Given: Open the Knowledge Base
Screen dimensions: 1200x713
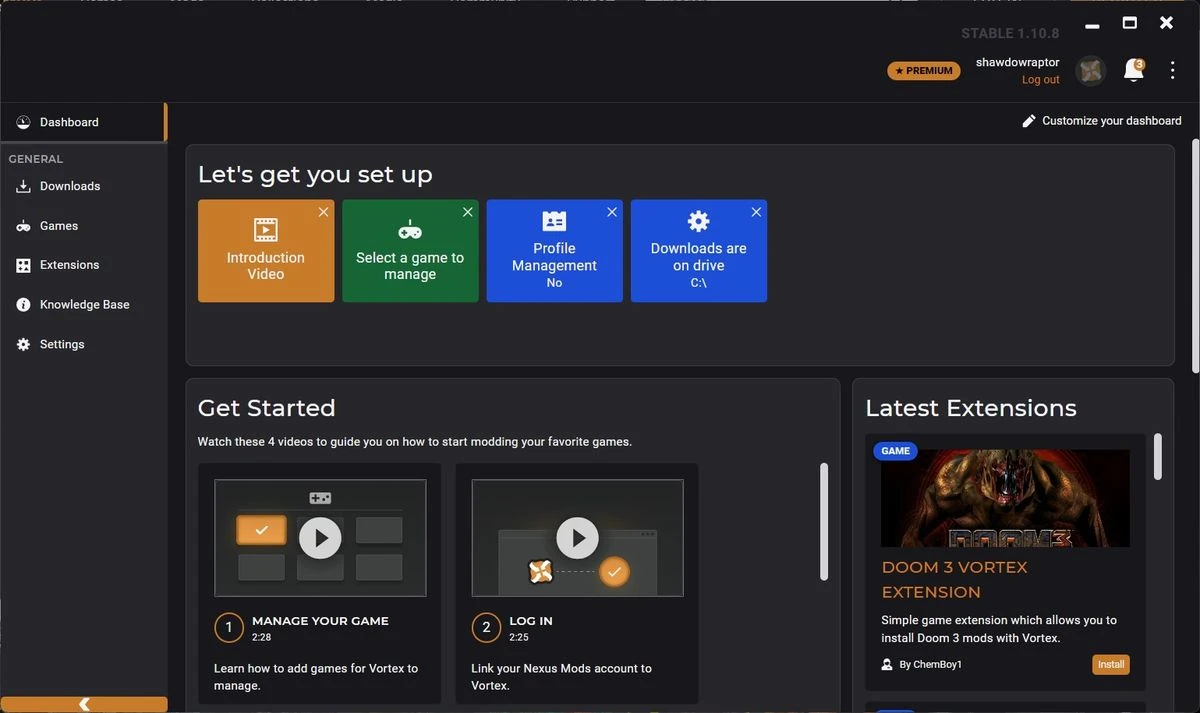Looking at the screenshot, I should pyautogui.click(x=83, y=305).
